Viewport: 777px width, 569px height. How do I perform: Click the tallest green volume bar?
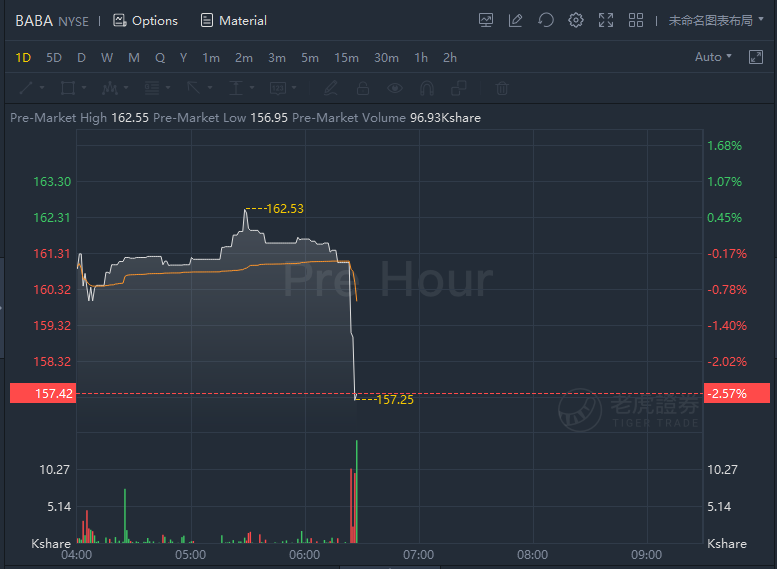point(356,491)
